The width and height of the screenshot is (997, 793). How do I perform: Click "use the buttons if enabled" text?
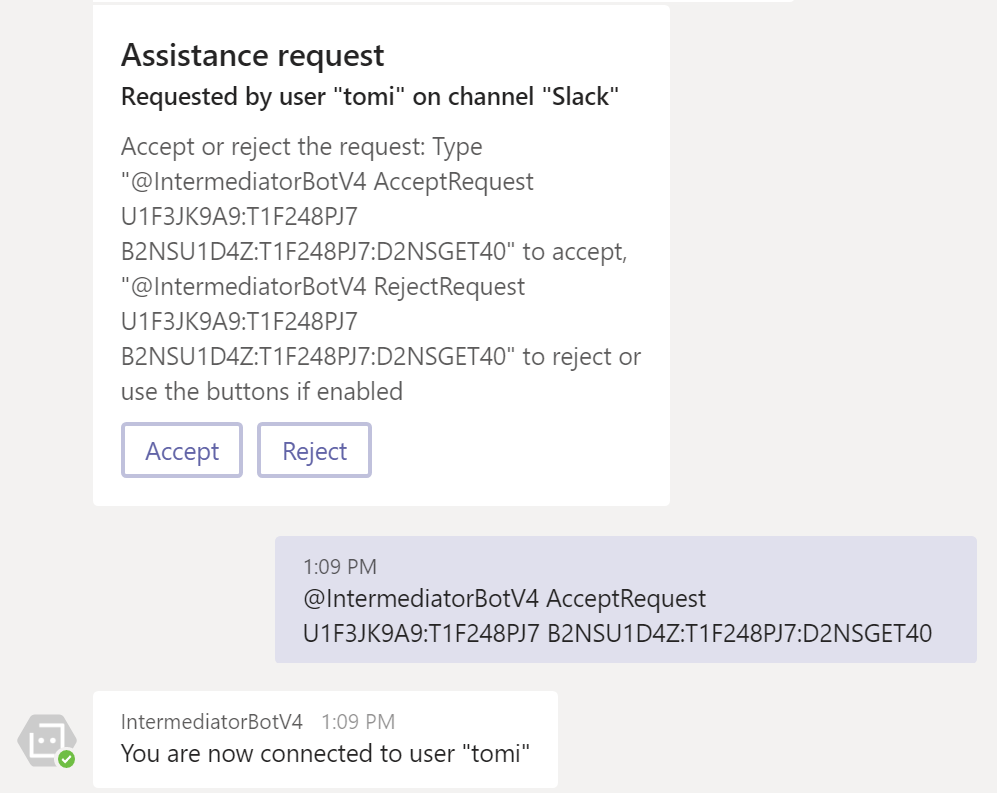coord(262,391)
